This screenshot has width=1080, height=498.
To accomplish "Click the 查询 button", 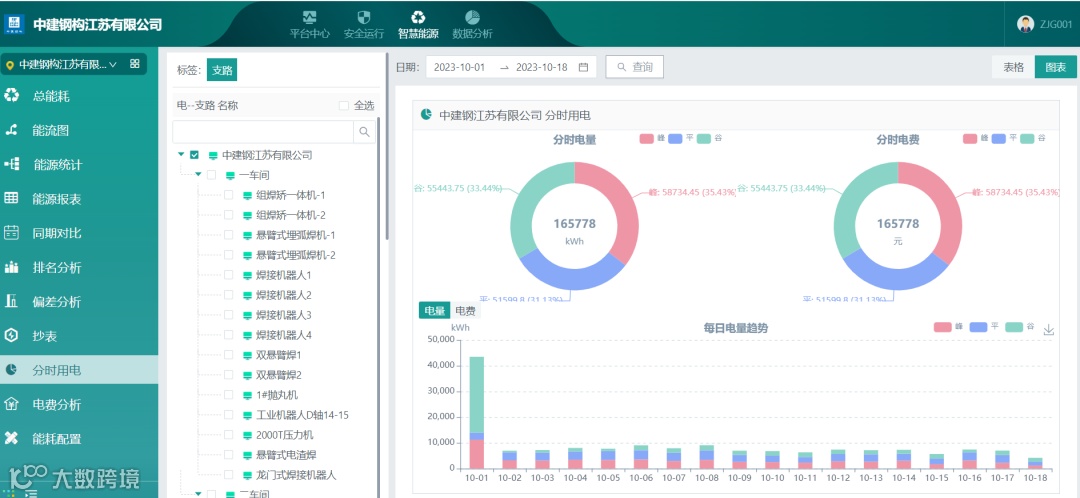I will click(x=634, y=67).
